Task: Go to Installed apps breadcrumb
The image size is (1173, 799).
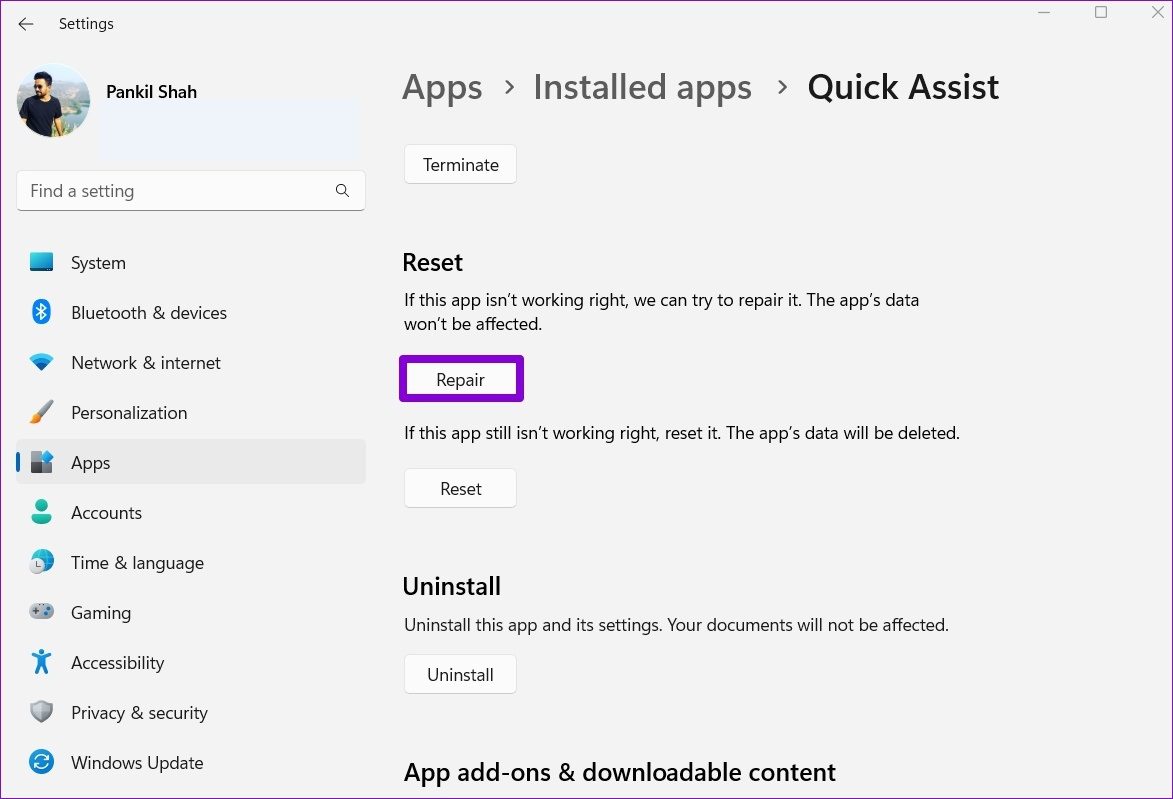Action: (642, 88)
